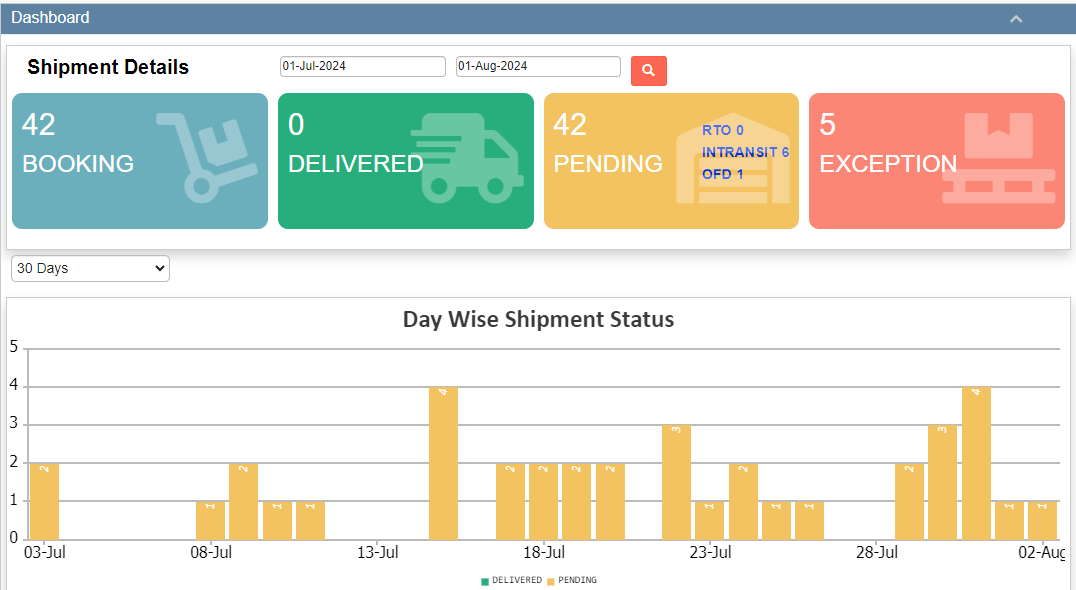
Task: Select the start date field showing 01-Jul-2024
Action: tap(362, 66)
